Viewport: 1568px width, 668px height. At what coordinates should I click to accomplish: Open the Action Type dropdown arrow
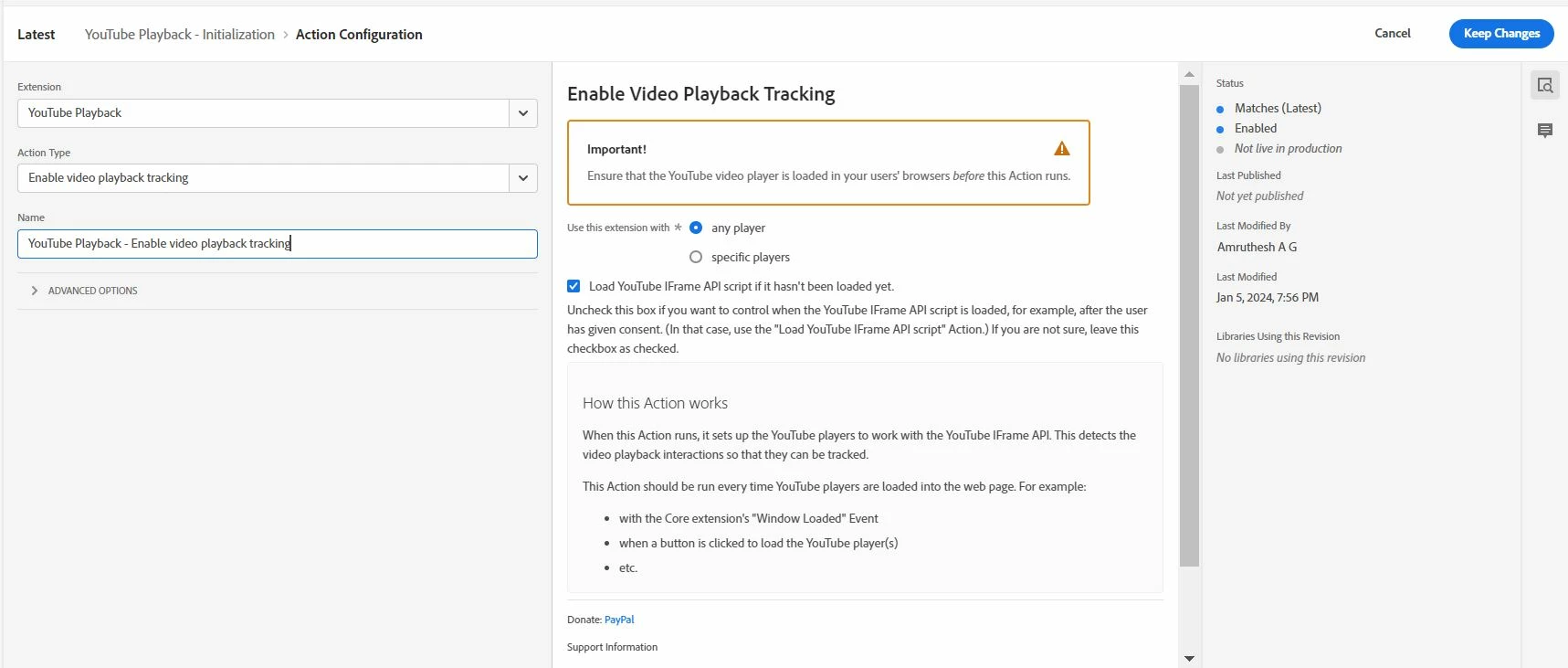click(x=523, y=178)
